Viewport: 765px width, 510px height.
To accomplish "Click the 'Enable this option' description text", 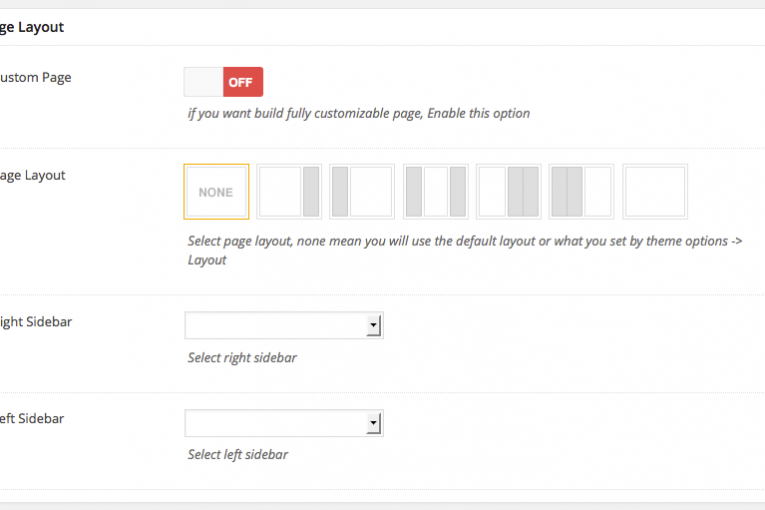I will (x=479, y=113).
